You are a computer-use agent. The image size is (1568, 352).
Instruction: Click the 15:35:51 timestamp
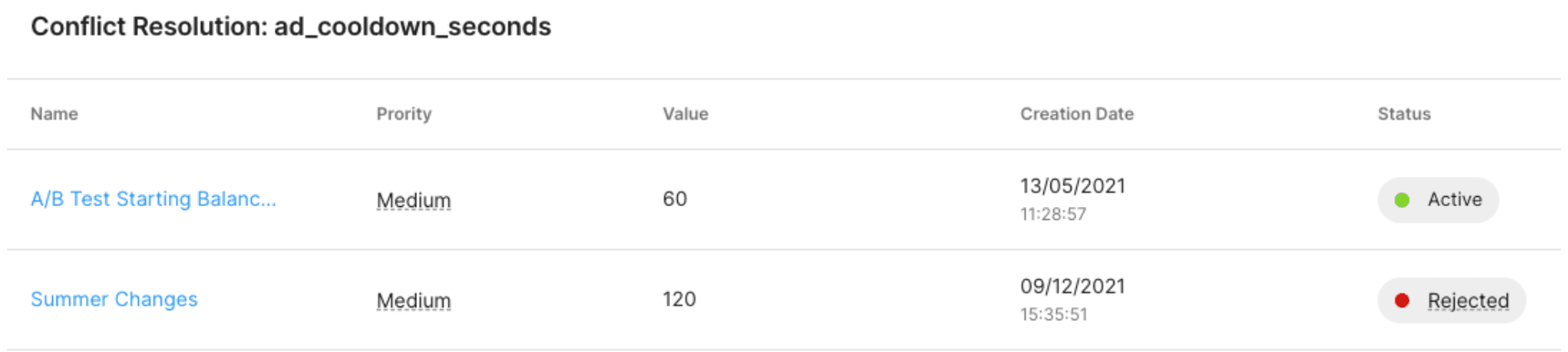pos(1053,315)
